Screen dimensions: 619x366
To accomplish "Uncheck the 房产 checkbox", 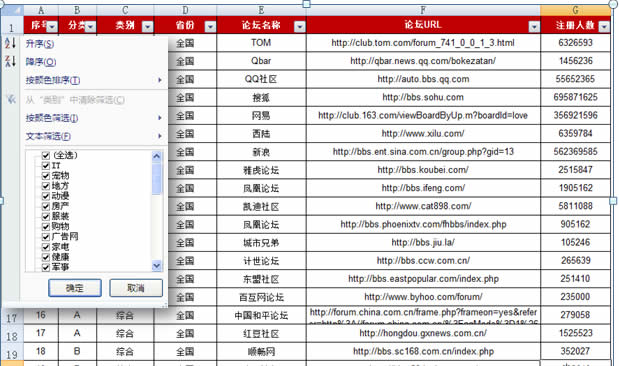I will point(45,206).
